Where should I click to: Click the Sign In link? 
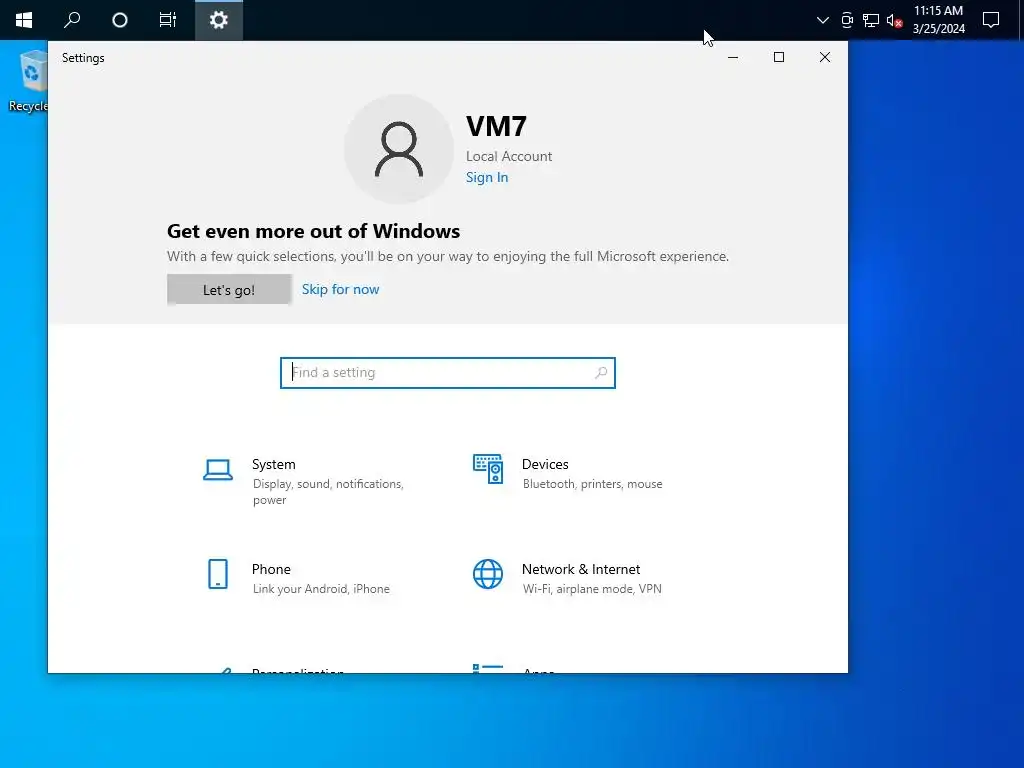[487, 178]
